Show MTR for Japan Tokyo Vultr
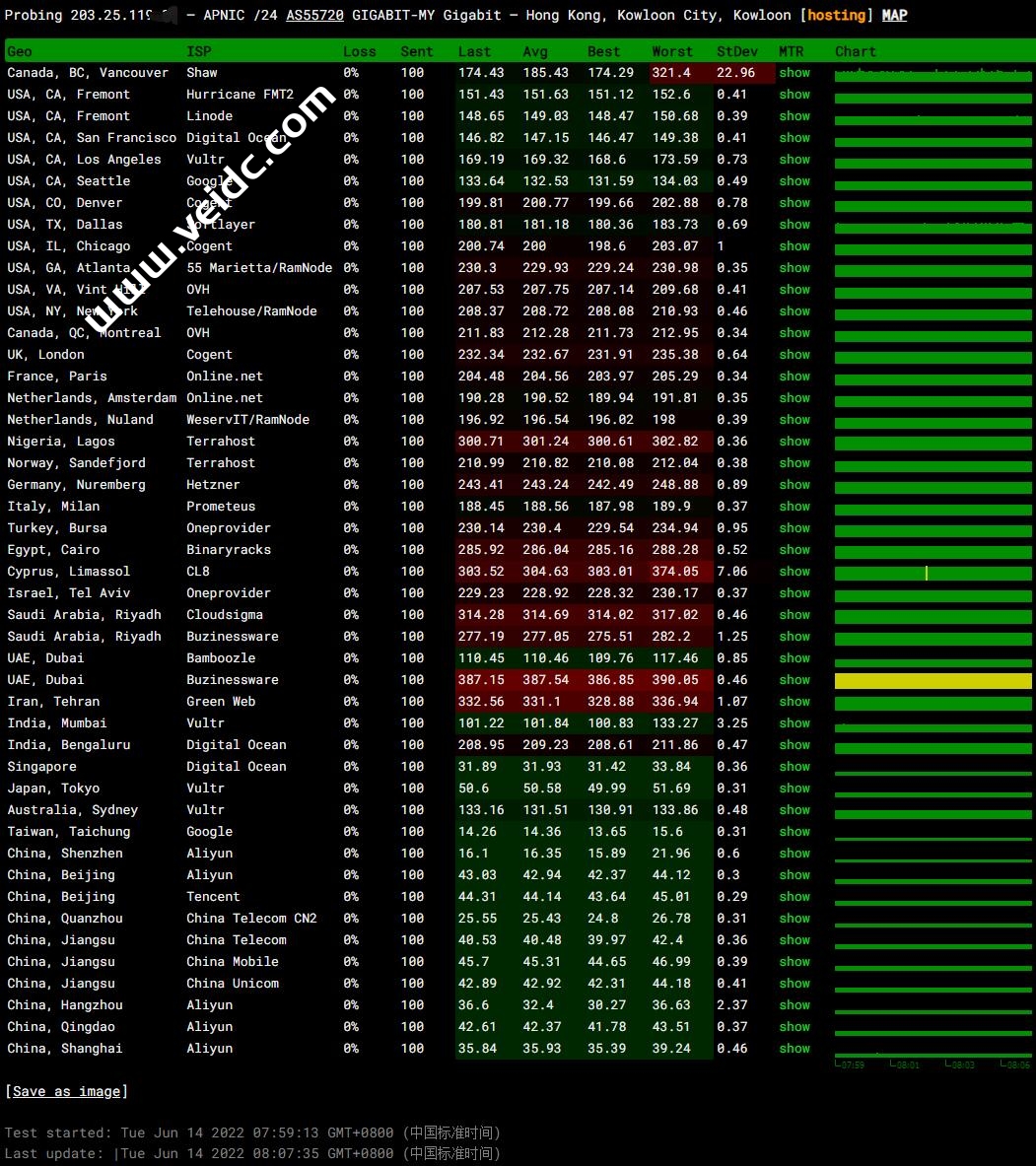Image resolution: width=1036 pixels, height=1166 pixels. click(794, 789)
